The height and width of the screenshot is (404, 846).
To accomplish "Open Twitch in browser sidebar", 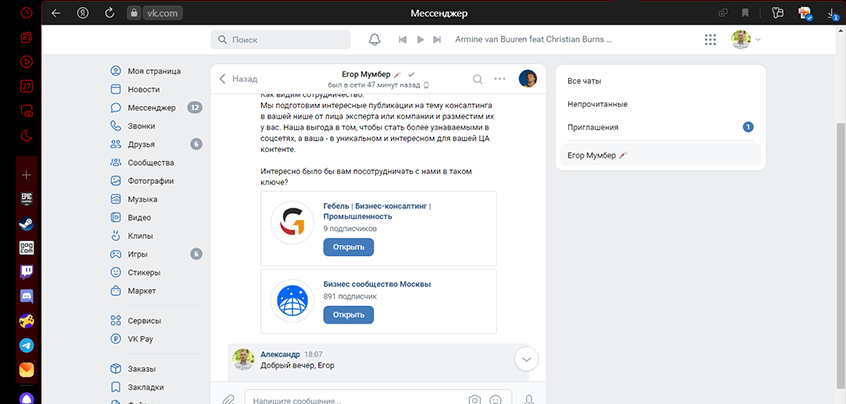I will point(26,272).
